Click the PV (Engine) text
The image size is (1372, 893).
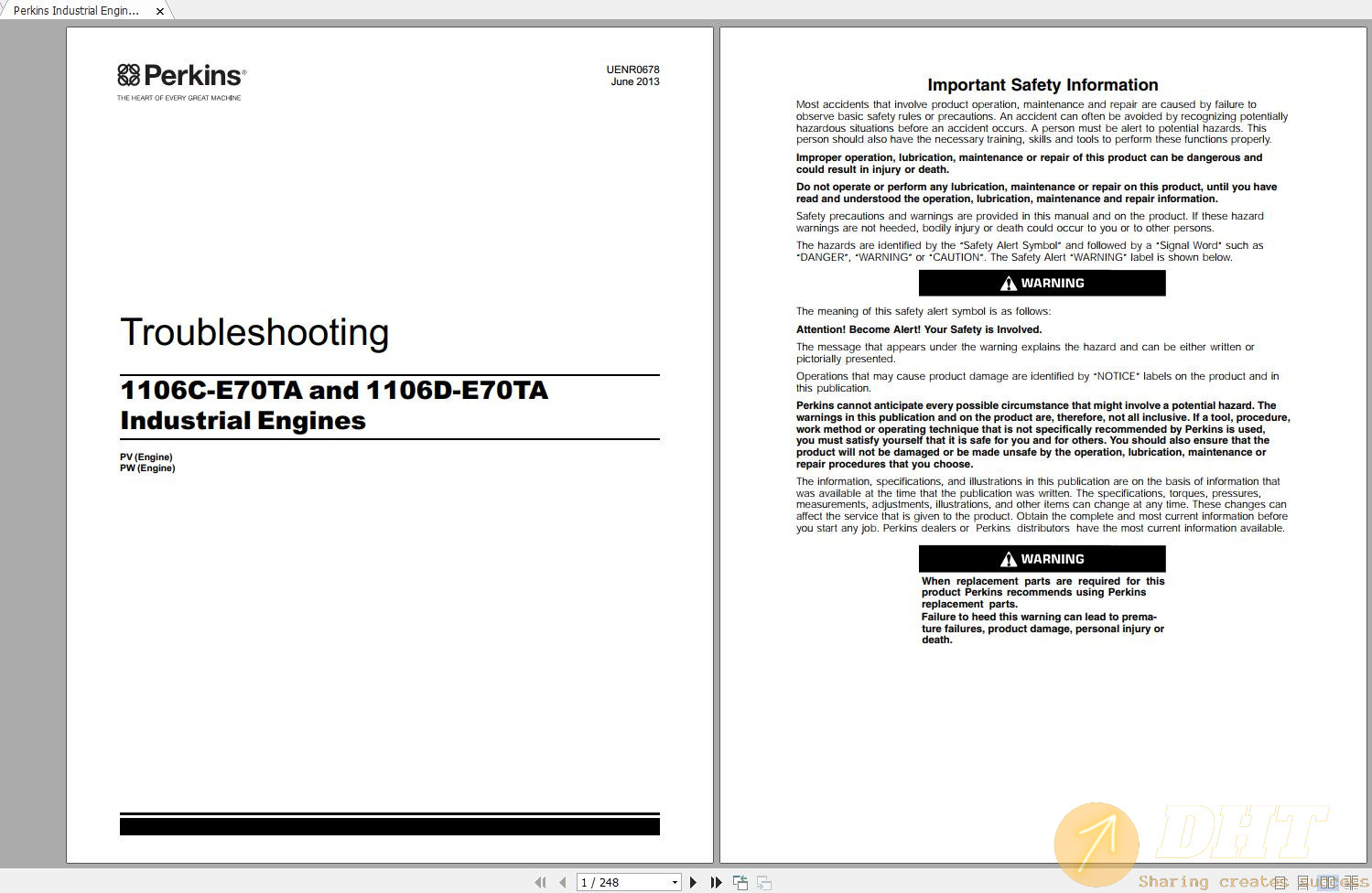click(146, 457)
